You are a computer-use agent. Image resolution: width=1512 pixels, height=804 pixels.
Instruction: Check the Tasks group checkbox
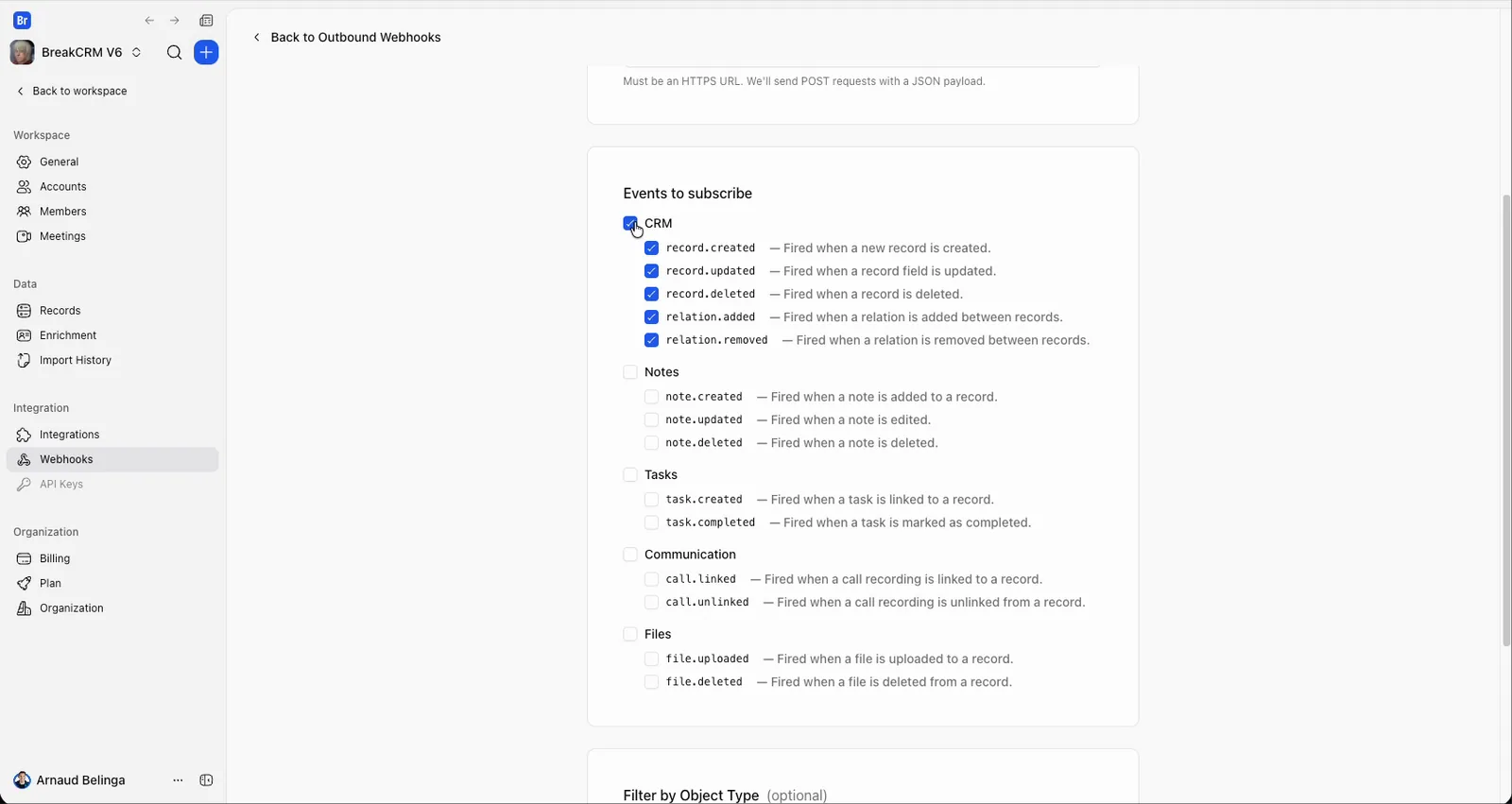630,475
